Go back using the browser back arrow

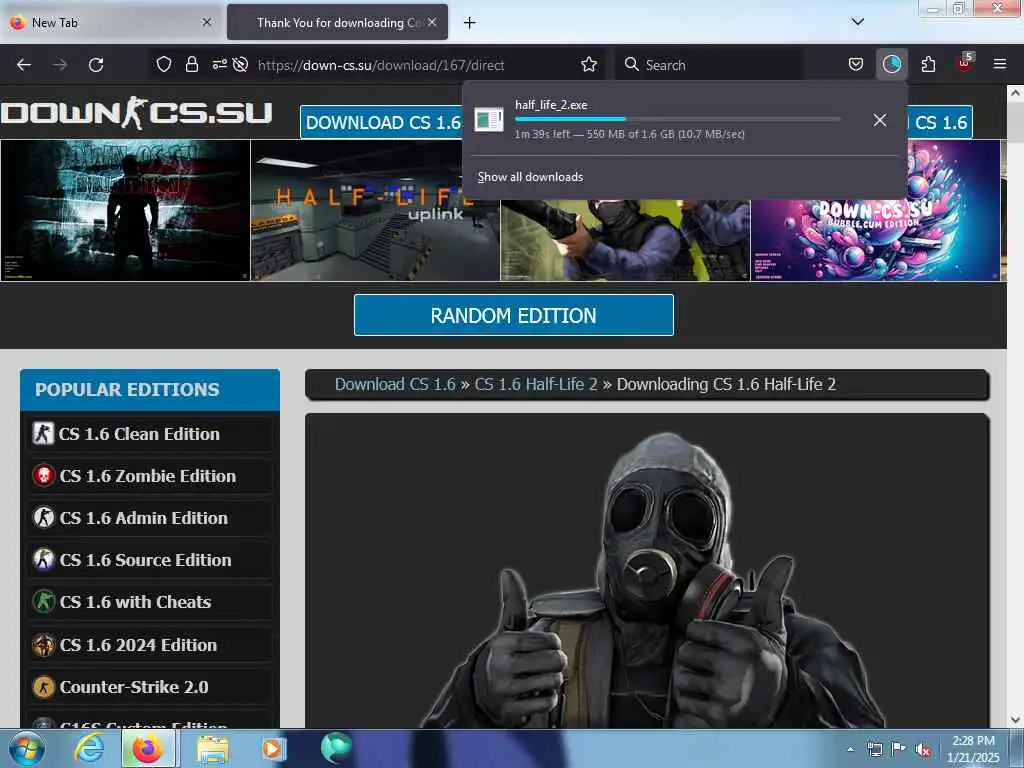24,65
